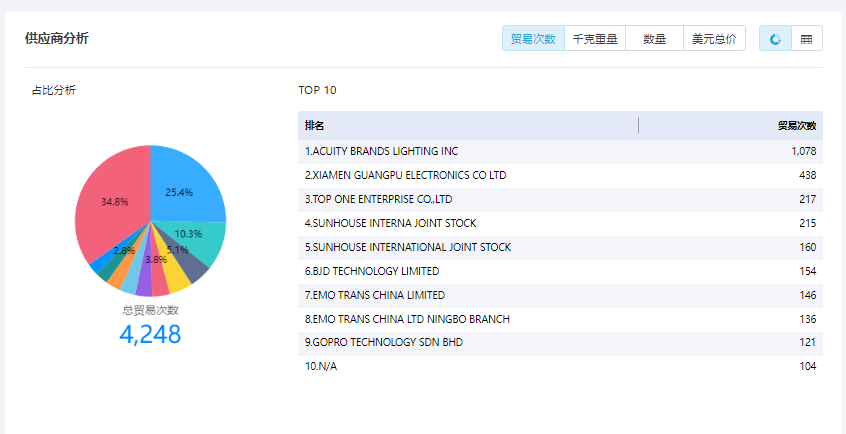Select the 千克重量 tab
Viewport: 846px width, 434px height.
594,38
